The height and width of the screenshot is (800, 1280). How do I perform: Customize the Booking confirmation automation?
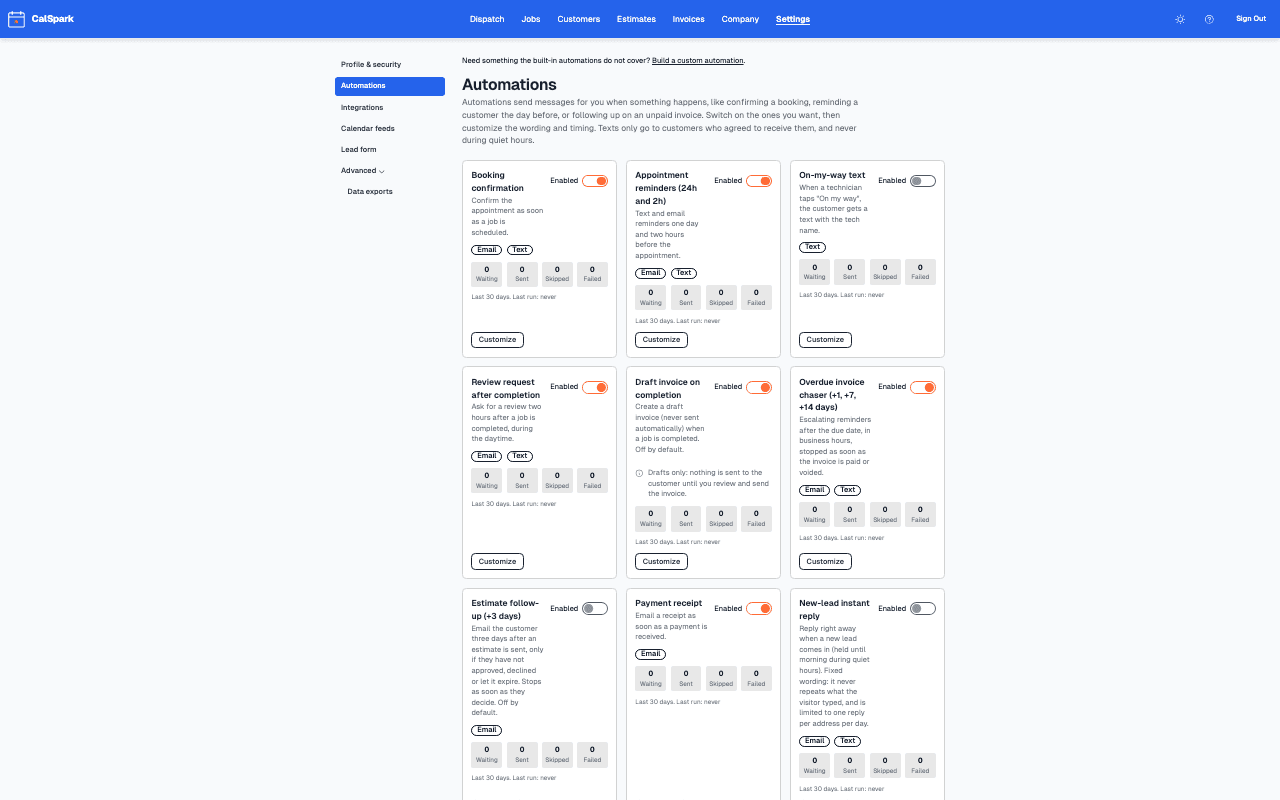tap(497, 340)
